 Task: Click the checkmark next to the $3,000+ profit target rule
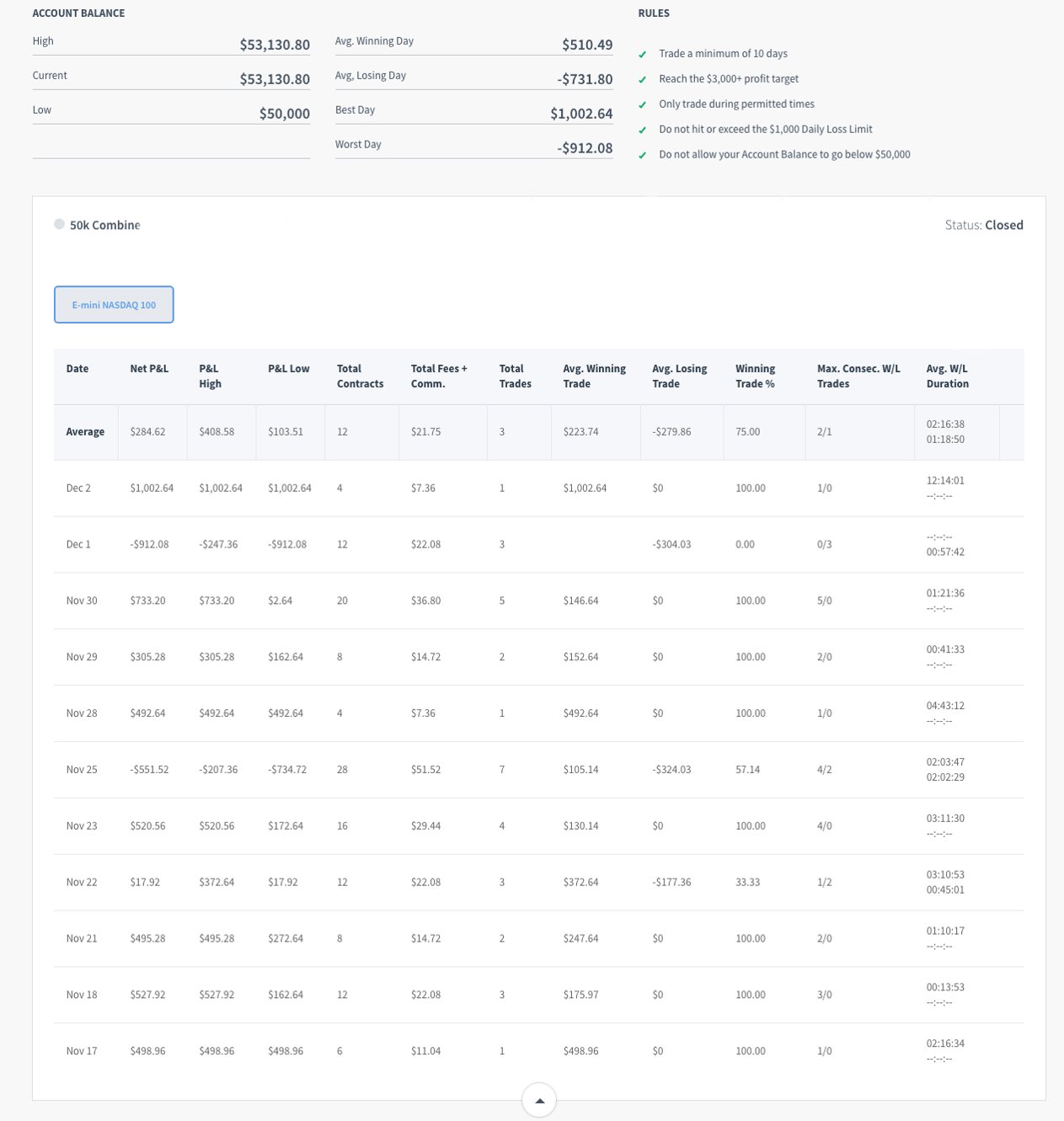pyautogui.click(x=643, y=80)
